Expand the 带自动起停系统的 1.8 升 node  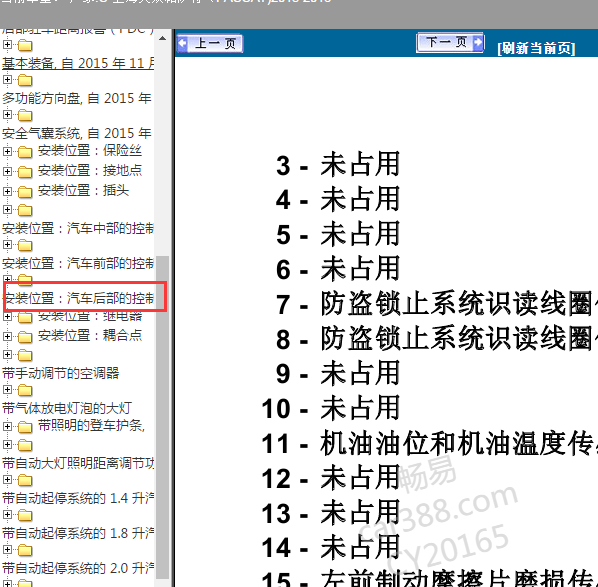[x=7, y=515]
